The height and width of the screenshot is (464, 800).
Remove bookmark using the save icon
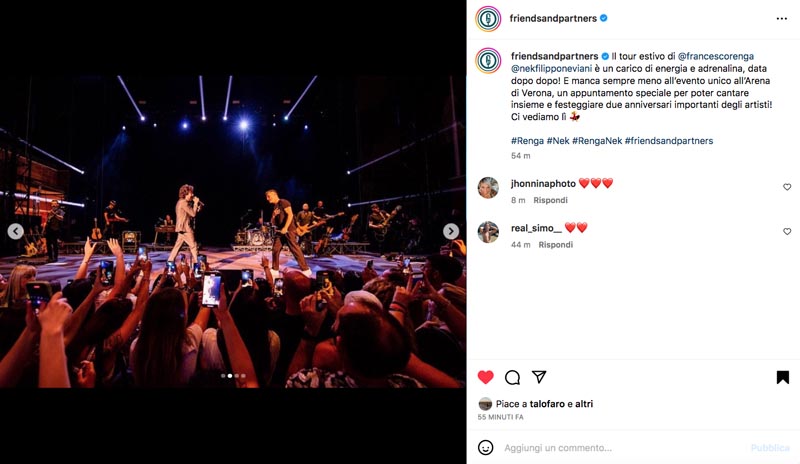[783, 377]
